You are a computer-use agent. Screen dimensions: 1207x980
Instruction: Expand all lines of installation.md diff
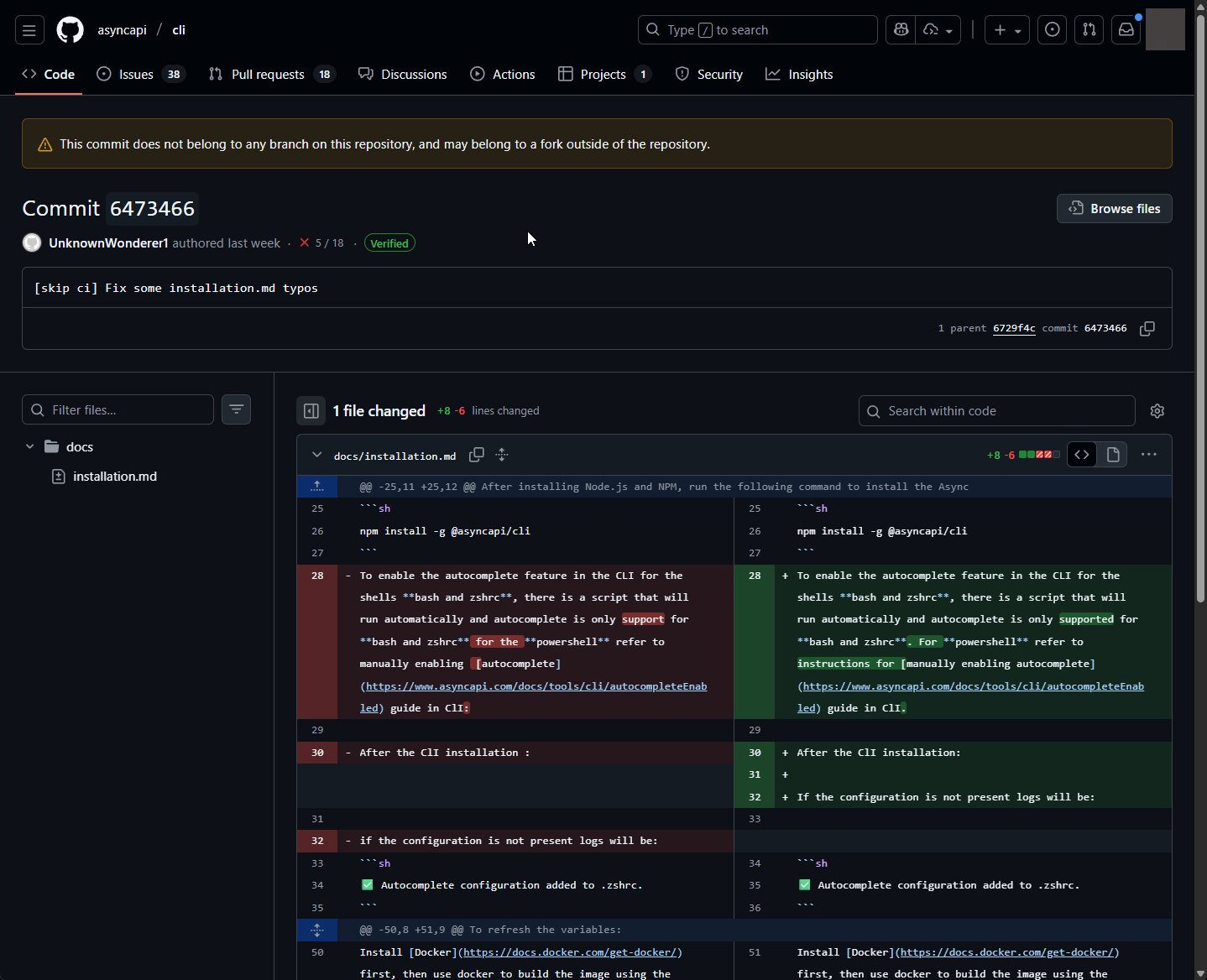502,455
